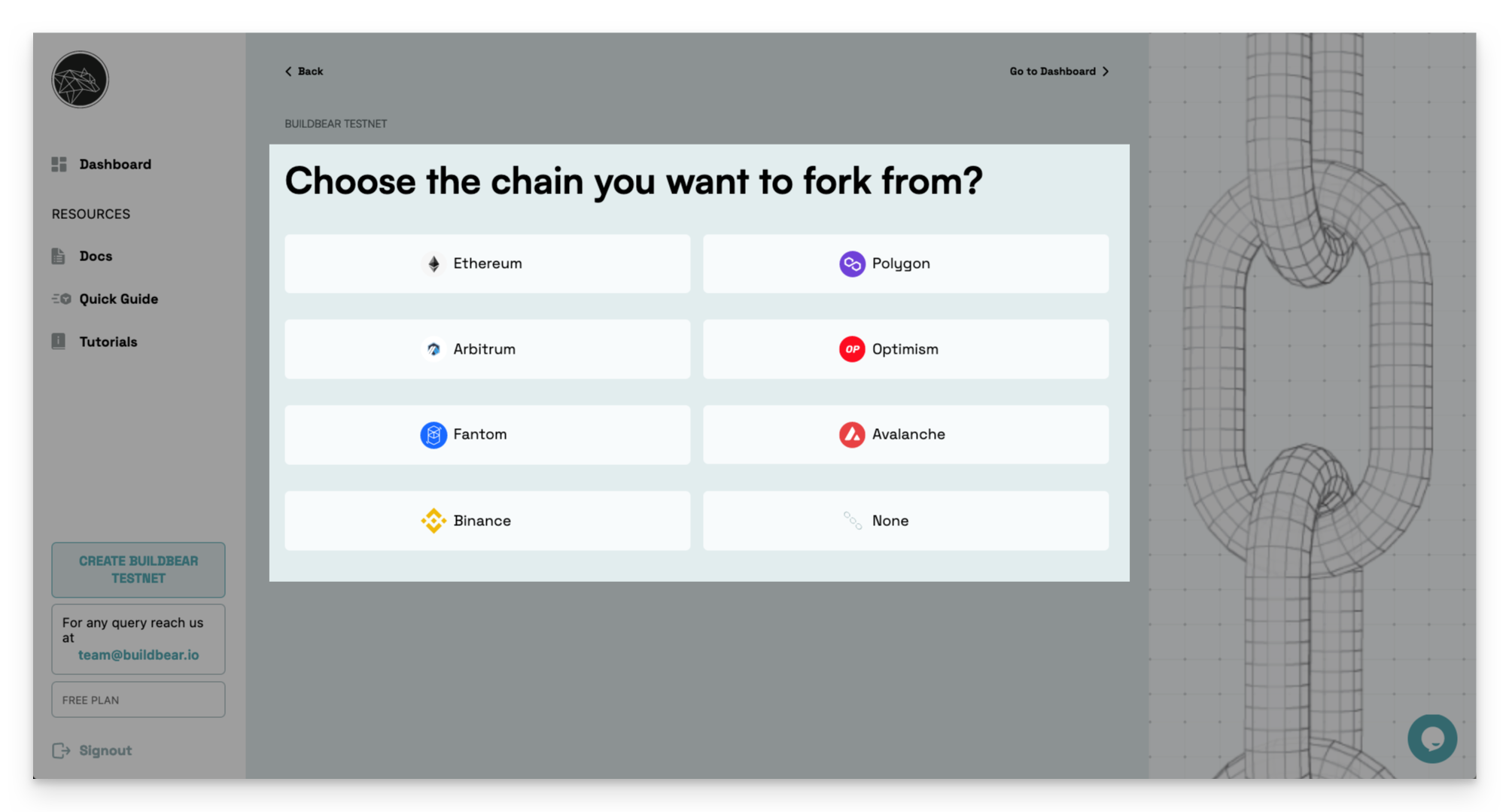Select the red Optimism OP icon
Screen dimensions: 1509x812
coord(852,349)
